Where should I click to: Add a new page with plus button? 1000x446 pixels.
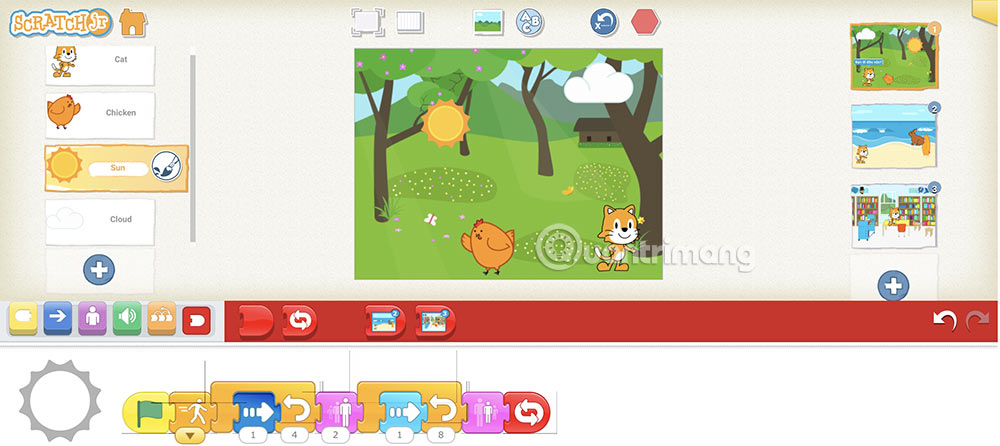tap(893, 285)
